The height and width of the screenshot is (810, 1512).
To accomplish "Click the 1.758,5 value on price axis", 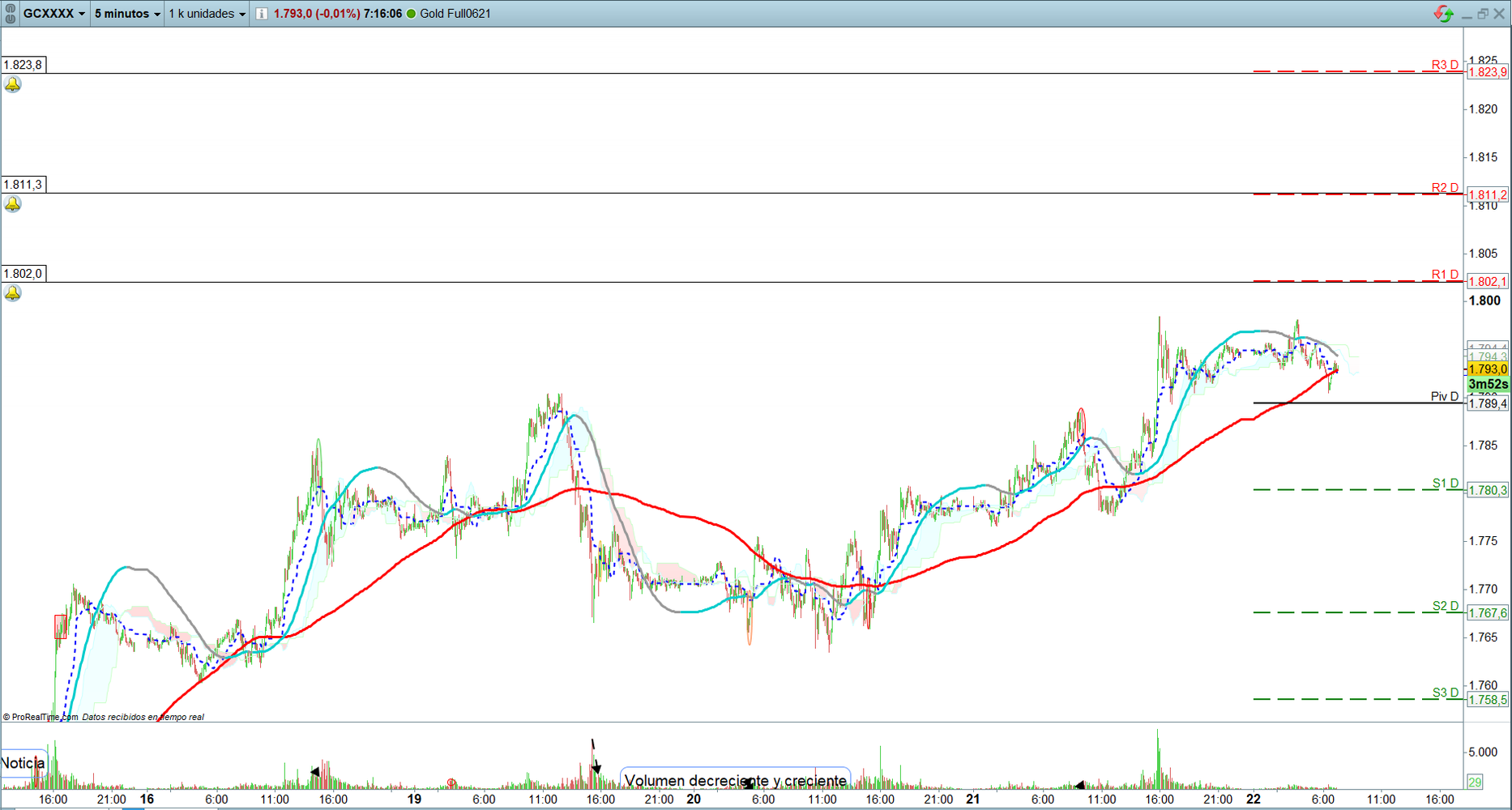I will click(1488, 700).
